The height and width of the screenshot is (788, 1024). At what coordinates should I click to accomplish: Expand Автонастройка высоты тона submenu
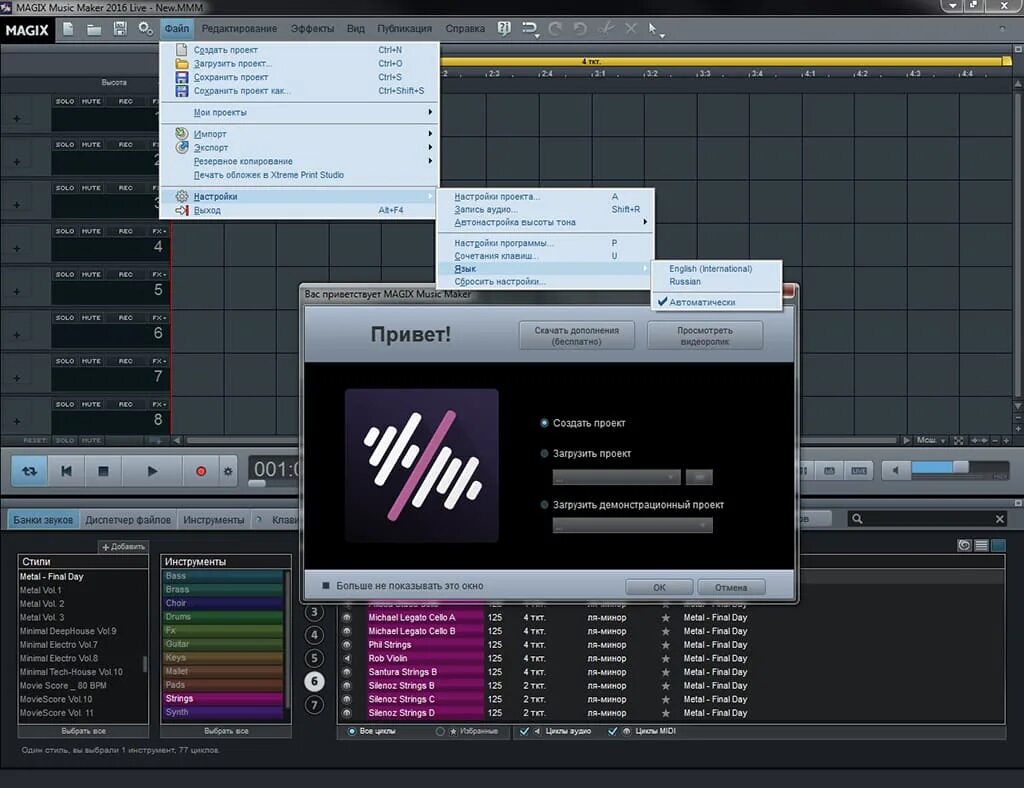pyautogui.click(x=545, y=222)
